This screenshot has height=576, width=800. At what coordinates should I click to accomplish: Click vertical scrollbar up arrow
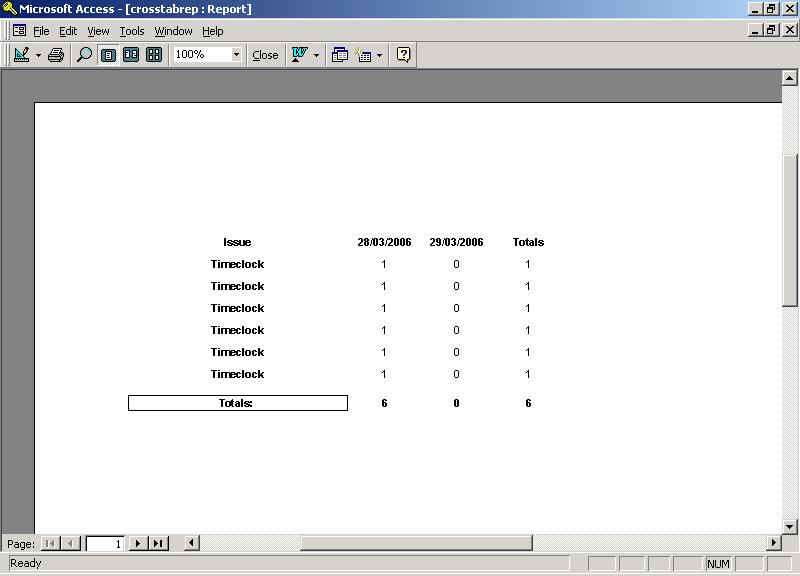click(789, 78)
